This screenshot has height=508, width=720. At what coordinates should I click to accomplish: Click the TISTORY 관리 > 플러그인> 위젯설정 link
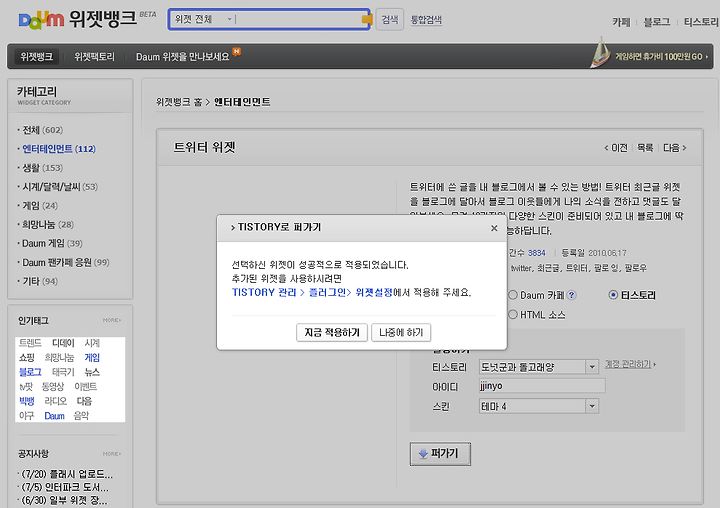(312, 293)
